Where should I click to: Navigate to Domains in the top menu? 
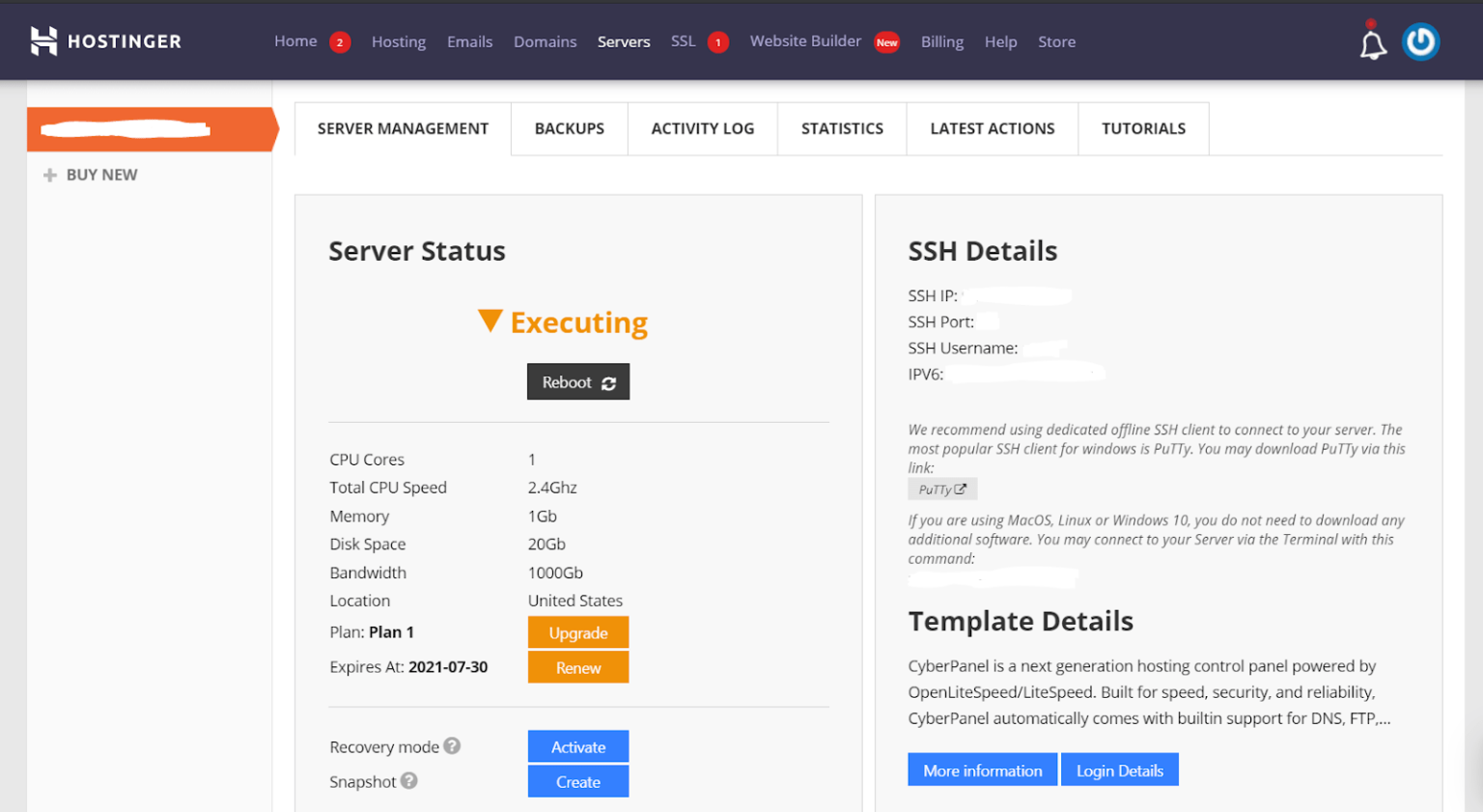[x=545, y=42]
